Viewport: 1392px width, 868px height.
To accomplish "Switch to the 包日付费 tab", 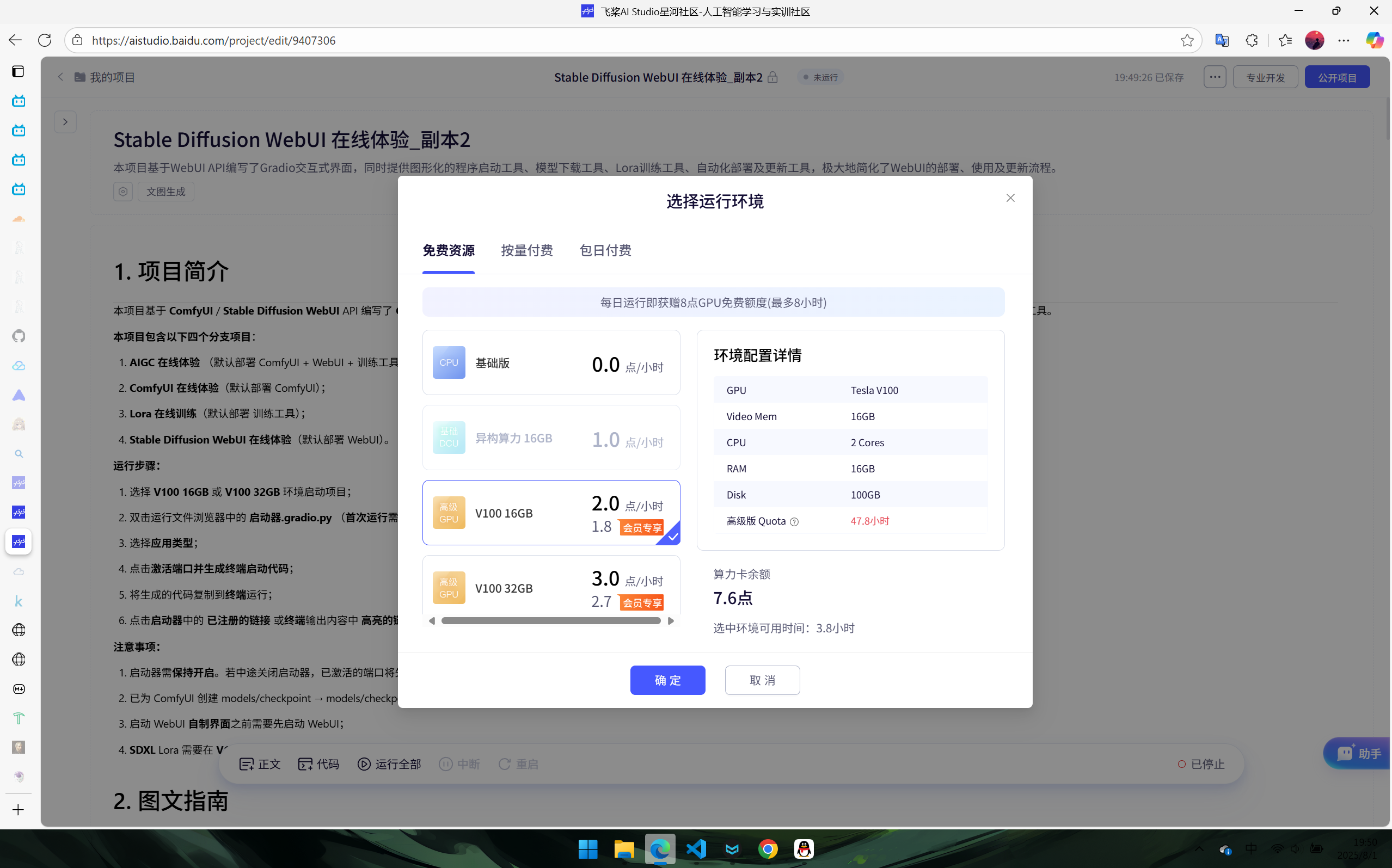I will pyautogui.click(x=605, y=250).
